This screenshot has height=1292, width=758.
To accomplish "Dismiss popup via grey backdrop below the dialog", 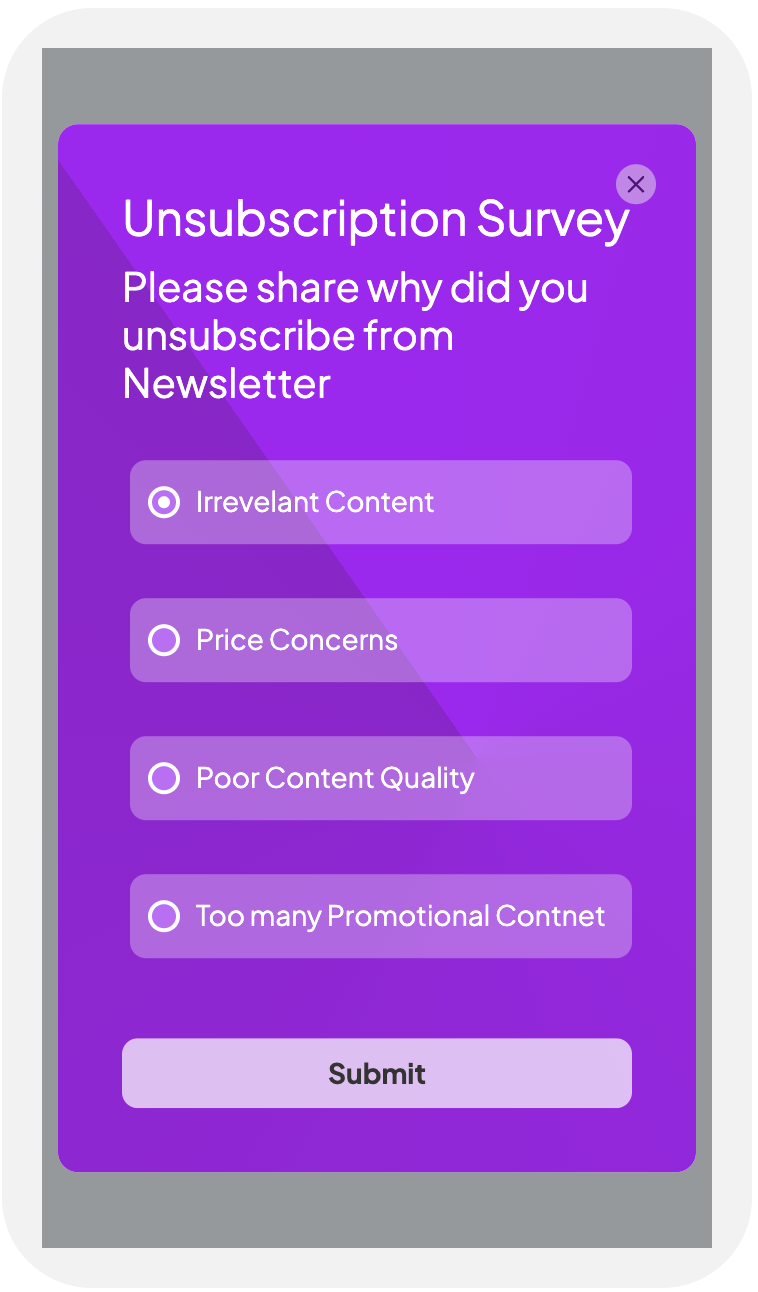I will (377, 1210).
